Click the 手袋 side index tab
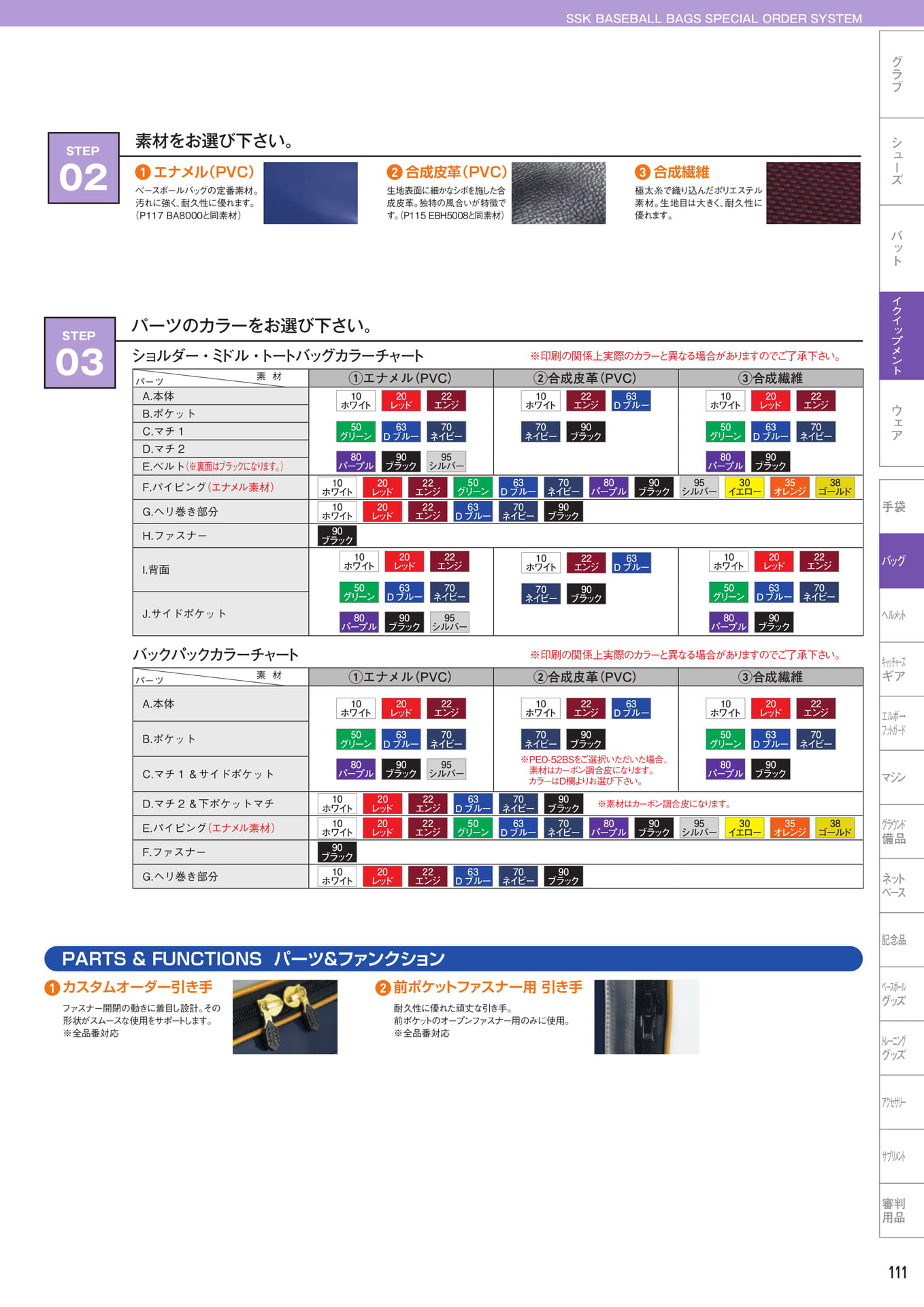This screenshot has height=1307, width=924. pos(902,506)
